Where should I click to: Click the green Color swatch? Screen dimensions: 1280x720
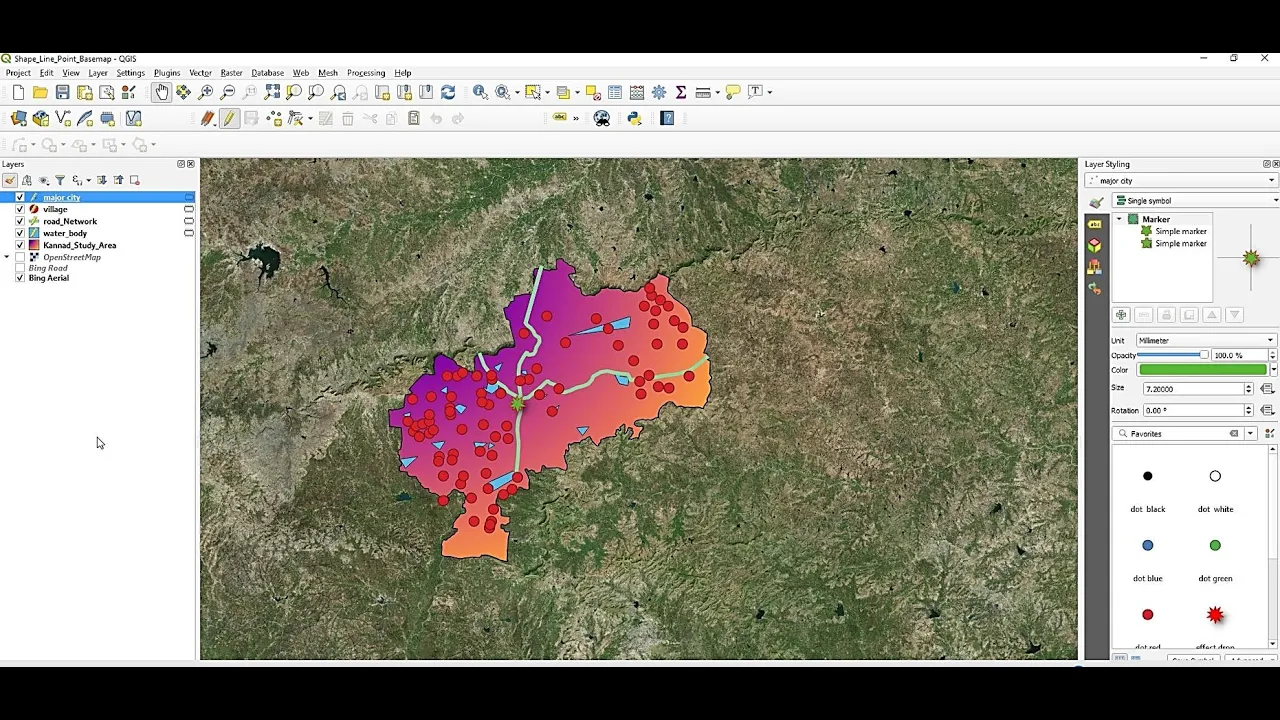pos(1203,370)
